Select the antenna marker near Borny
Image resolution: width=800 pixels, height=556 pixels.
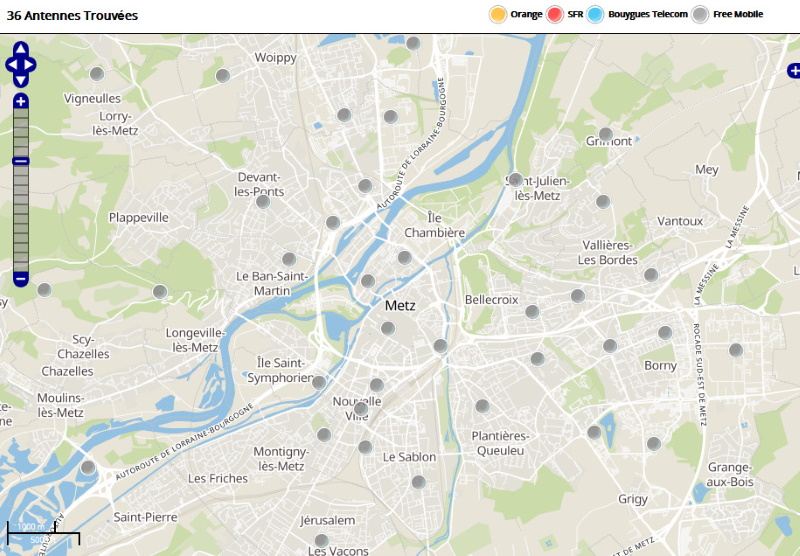point(665,333)
